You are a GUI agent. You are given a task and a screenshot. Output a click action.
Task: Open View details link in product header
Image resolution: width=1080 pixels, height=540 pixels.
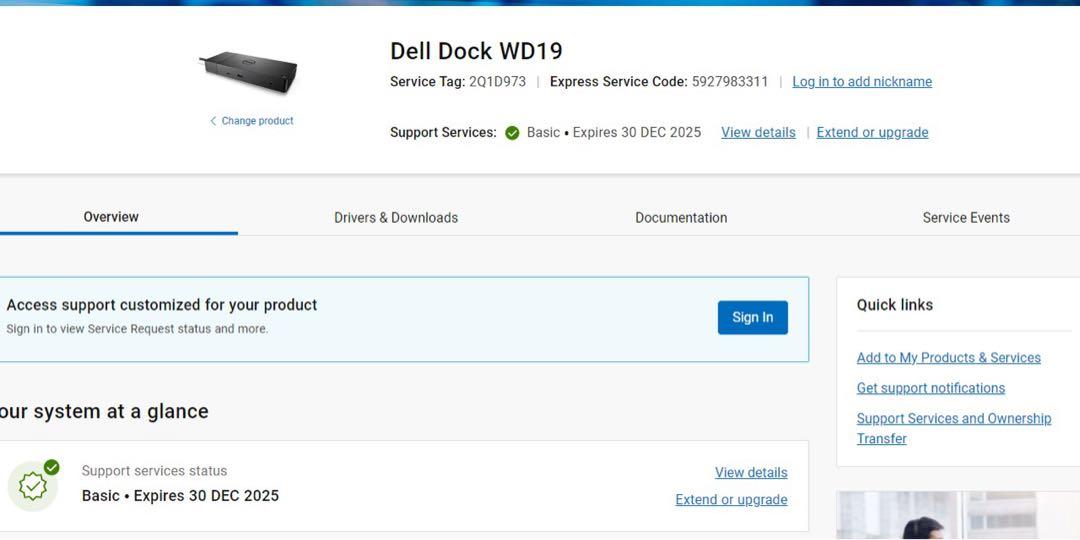pyautogui.click(x=758, y=132)
